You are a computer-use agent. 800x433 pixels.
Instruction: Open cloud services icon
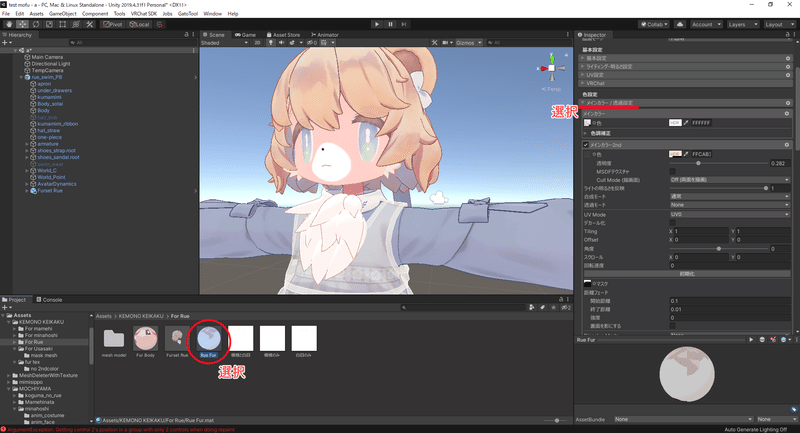(680, 24)
